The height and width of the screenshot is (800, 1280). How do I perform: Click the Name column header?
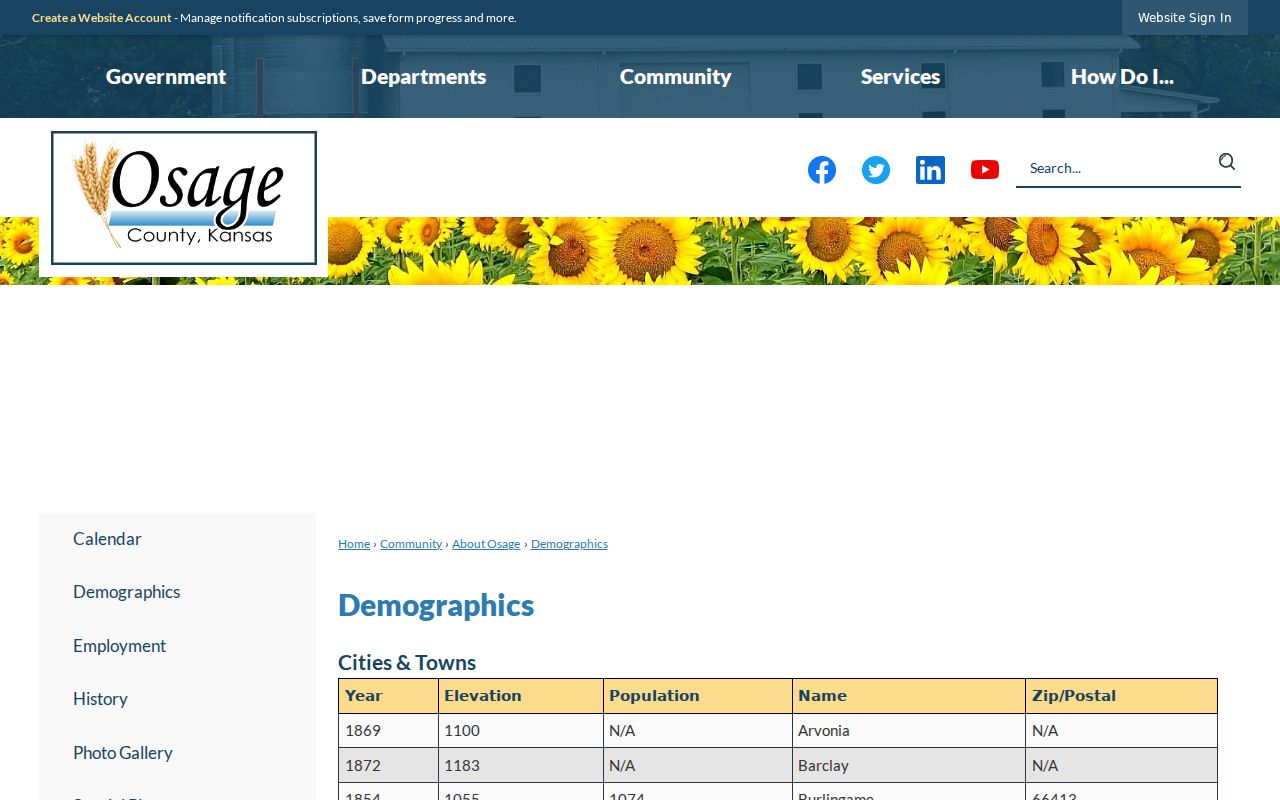click(909, 696)
